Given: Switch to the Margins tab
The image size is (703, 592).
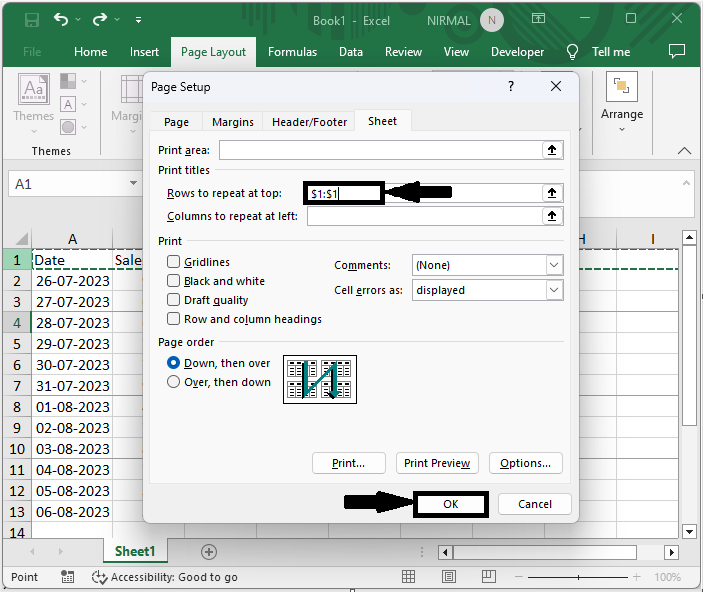Looking at the screenshot, I should tap(233, 122).
